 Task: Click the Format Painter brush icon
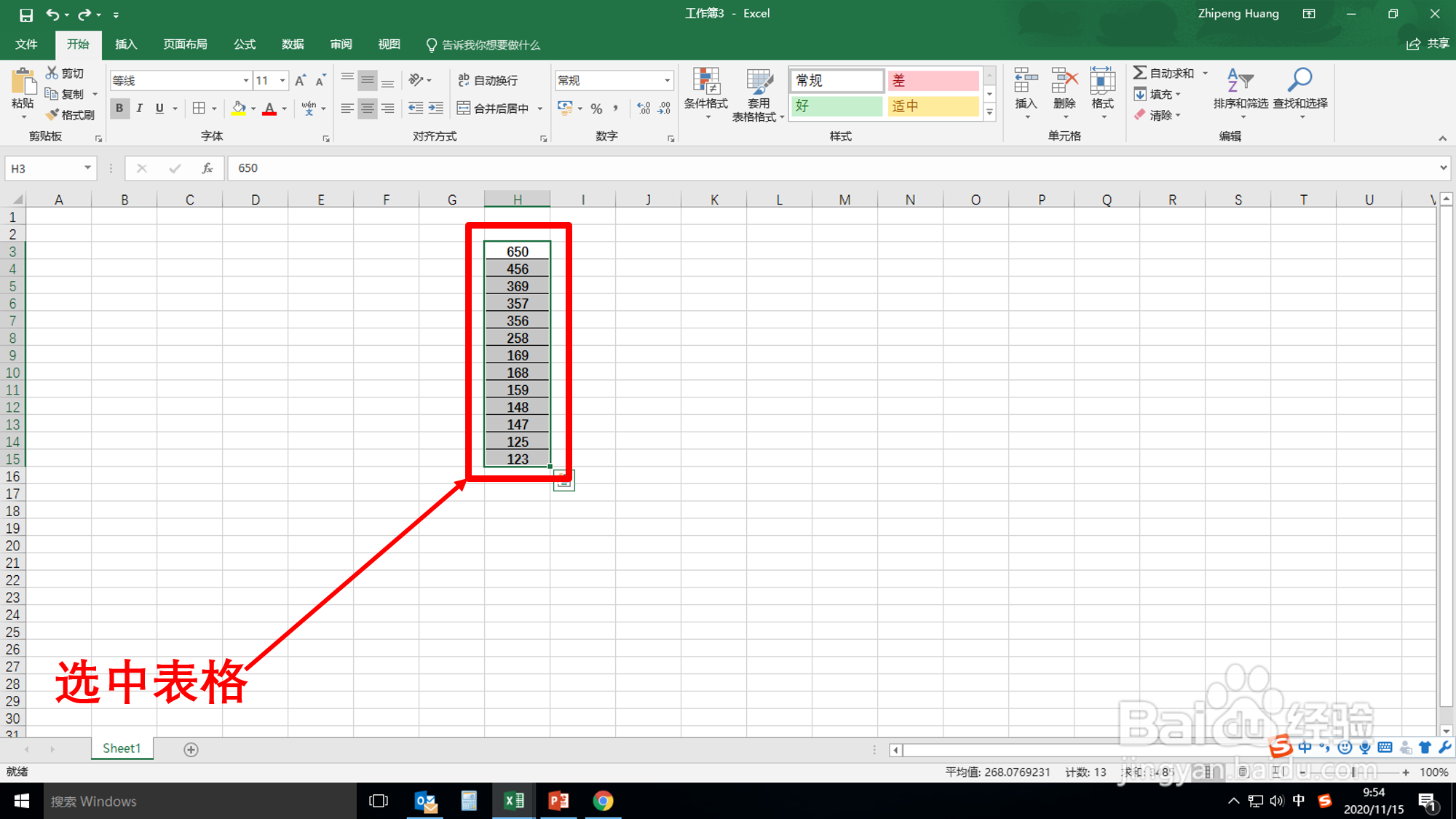tap(52, 115)
